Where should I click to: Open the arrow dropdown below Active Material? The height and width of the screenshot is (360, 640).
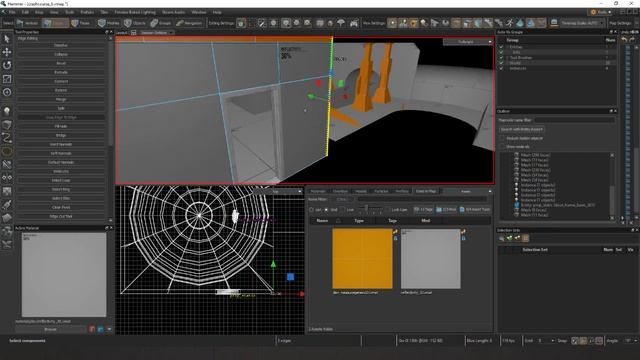(x=109, y=329)
